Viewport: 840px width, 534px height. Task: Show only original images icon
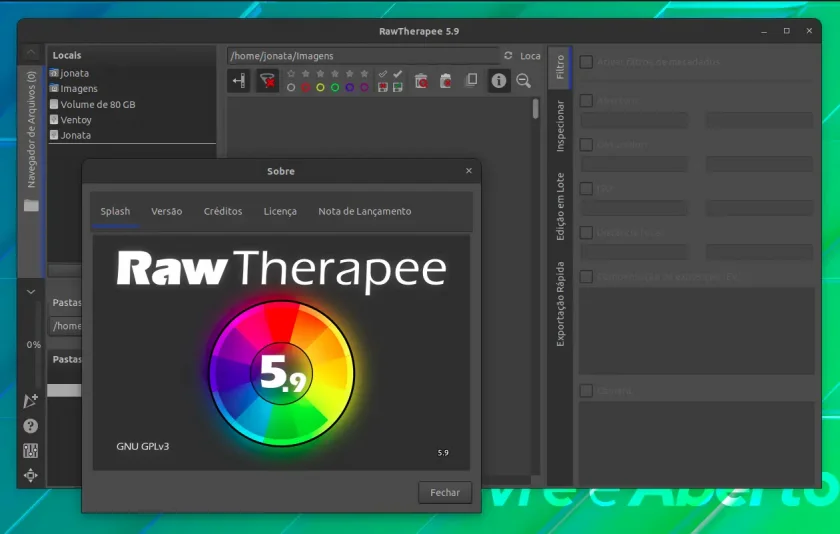click(471, 80)
